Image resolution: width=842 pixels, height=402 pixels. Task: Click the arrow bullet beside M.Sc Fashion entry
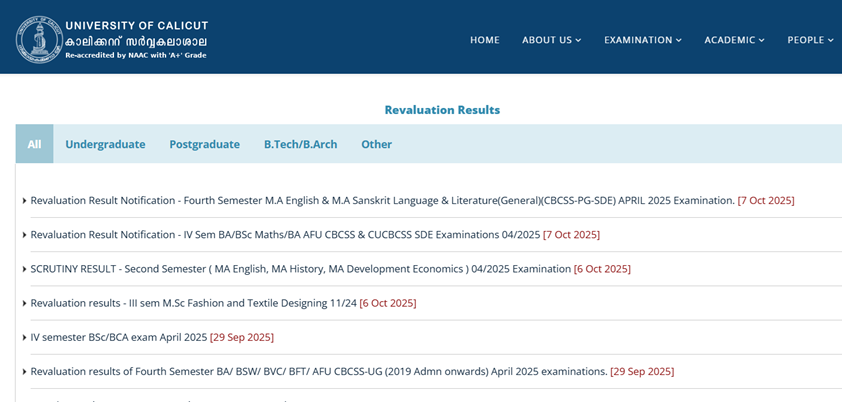click(25, 303)
